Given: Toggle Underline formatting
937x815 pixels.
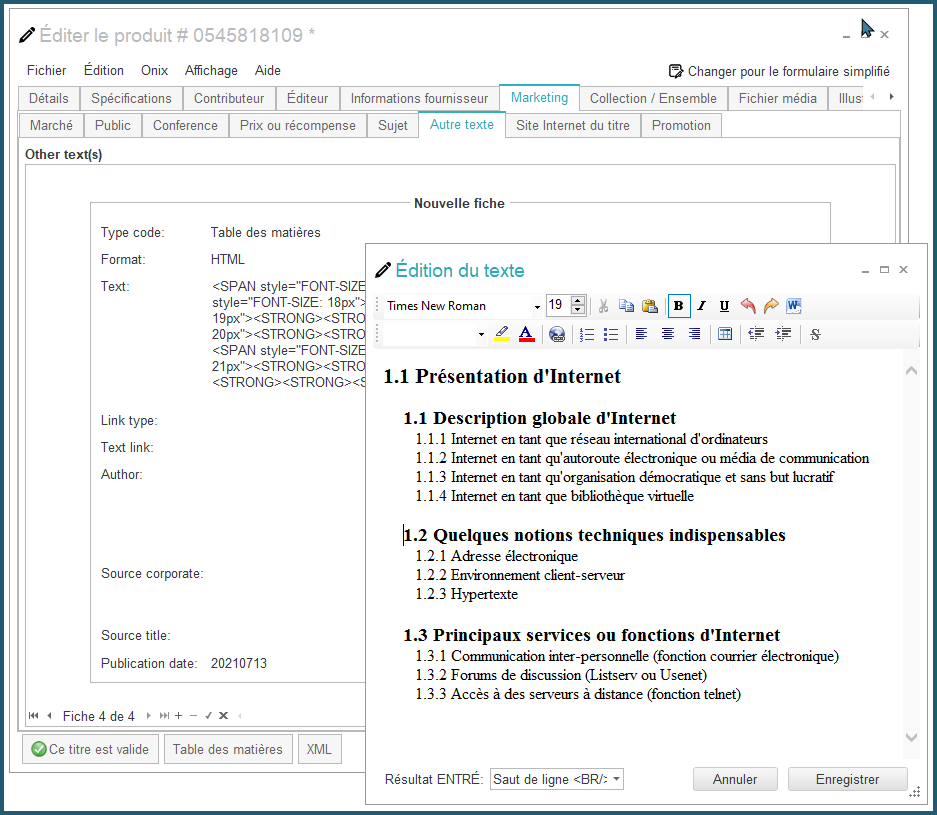Looking at the screenshot, I should (724, 306).
